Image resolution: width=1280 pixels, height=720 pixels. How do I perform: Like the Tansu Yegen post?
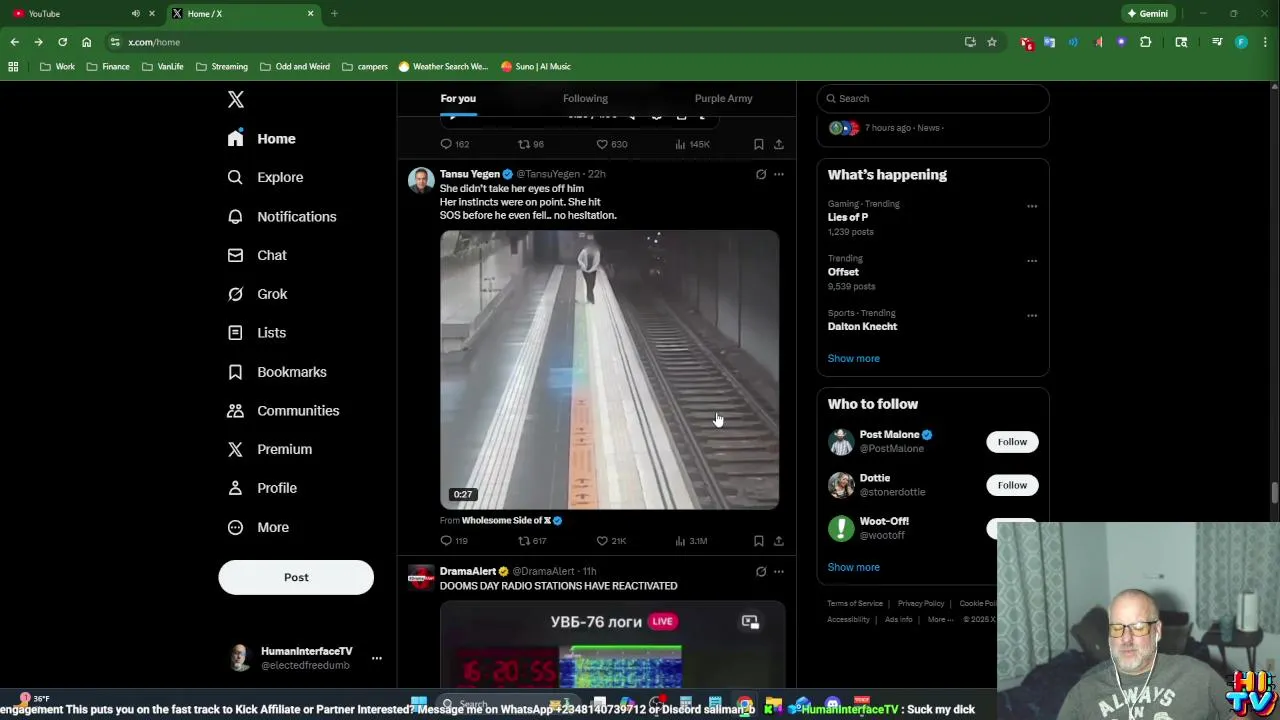(611, 541)
